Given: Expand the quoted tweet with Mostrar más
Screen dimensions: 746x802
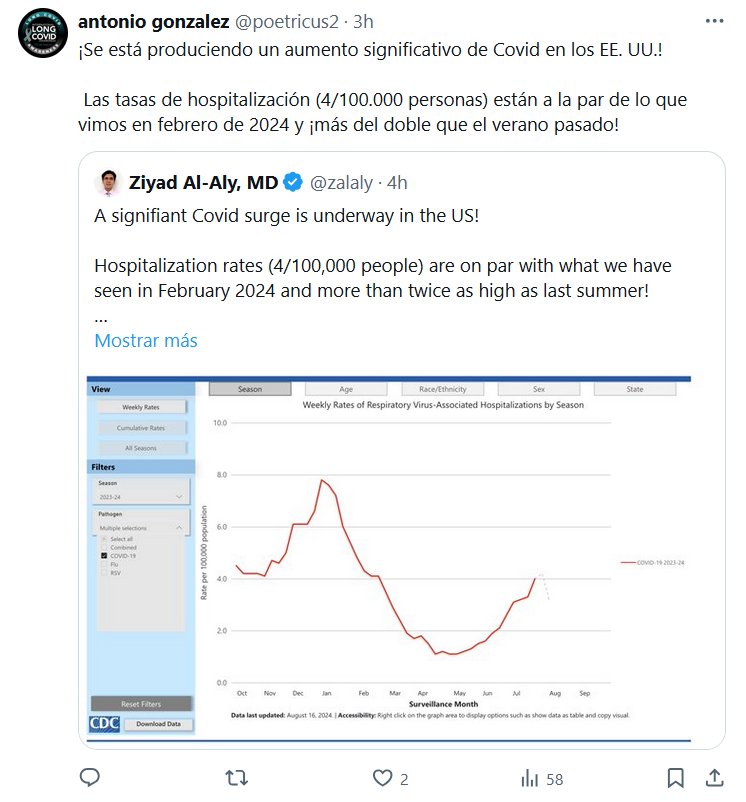Looking at the screenshot, I should (146, 340).
